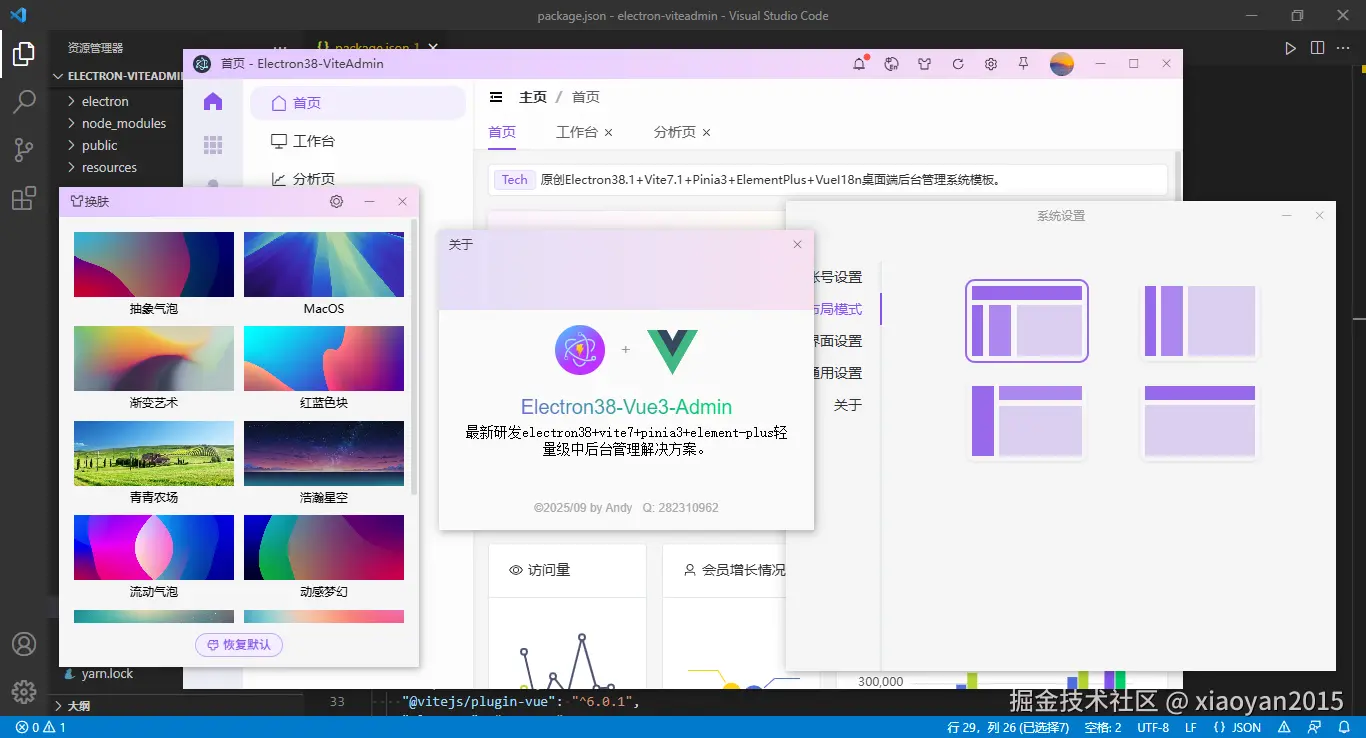
Task: Select the home icon in the collapsed sidebar
Action: 212,101
